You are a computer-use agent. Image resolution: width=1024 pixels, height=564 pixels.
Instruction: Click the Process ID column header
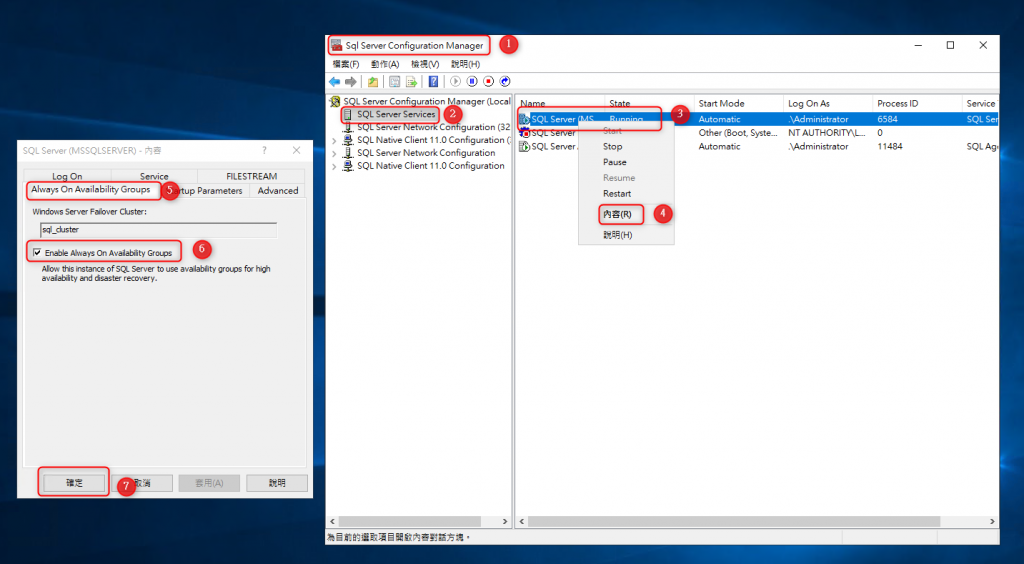917,103
